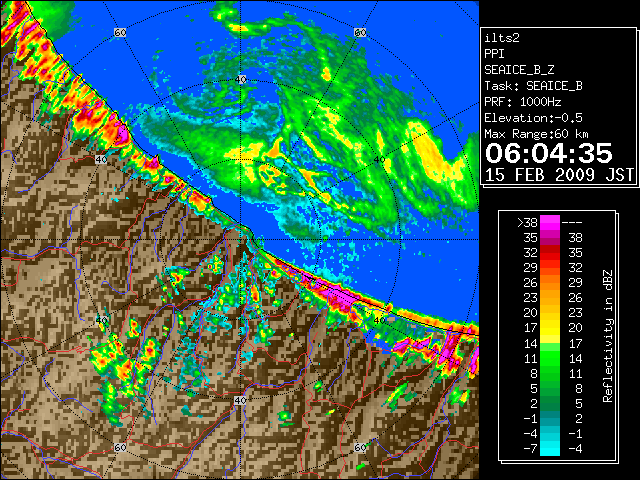640x480 pixels.
Task: Click the bright green swatch beside left '11'
Action: pos(550,358)
